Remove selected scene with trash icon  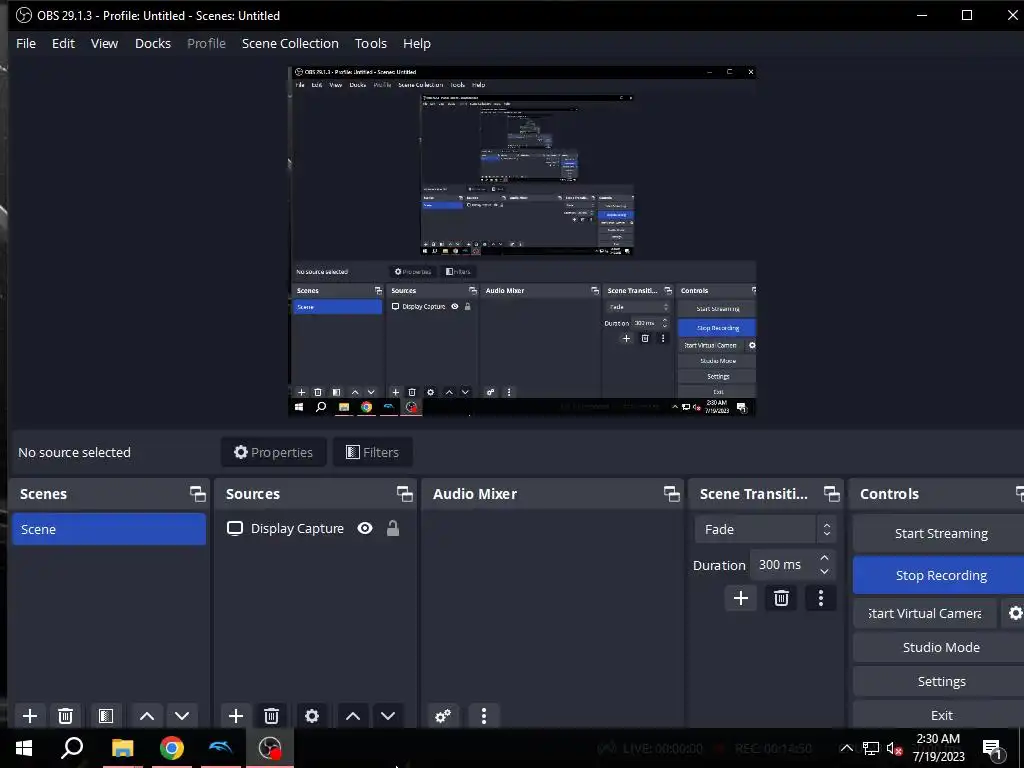pyautogui.click(x=65, y=716)
